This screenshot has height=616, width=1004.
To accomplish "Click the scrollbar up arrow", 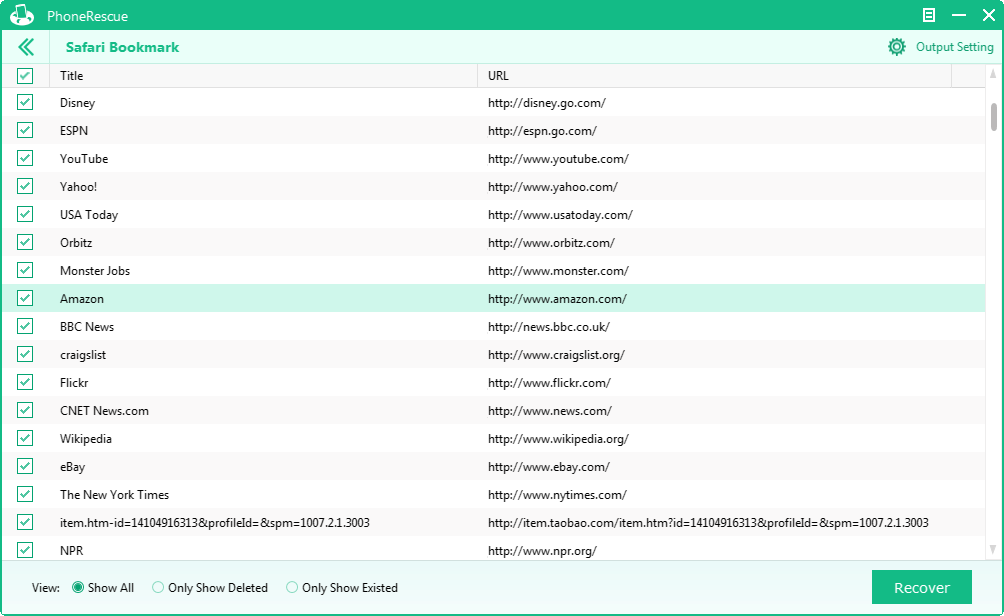I will coord(993,74).
